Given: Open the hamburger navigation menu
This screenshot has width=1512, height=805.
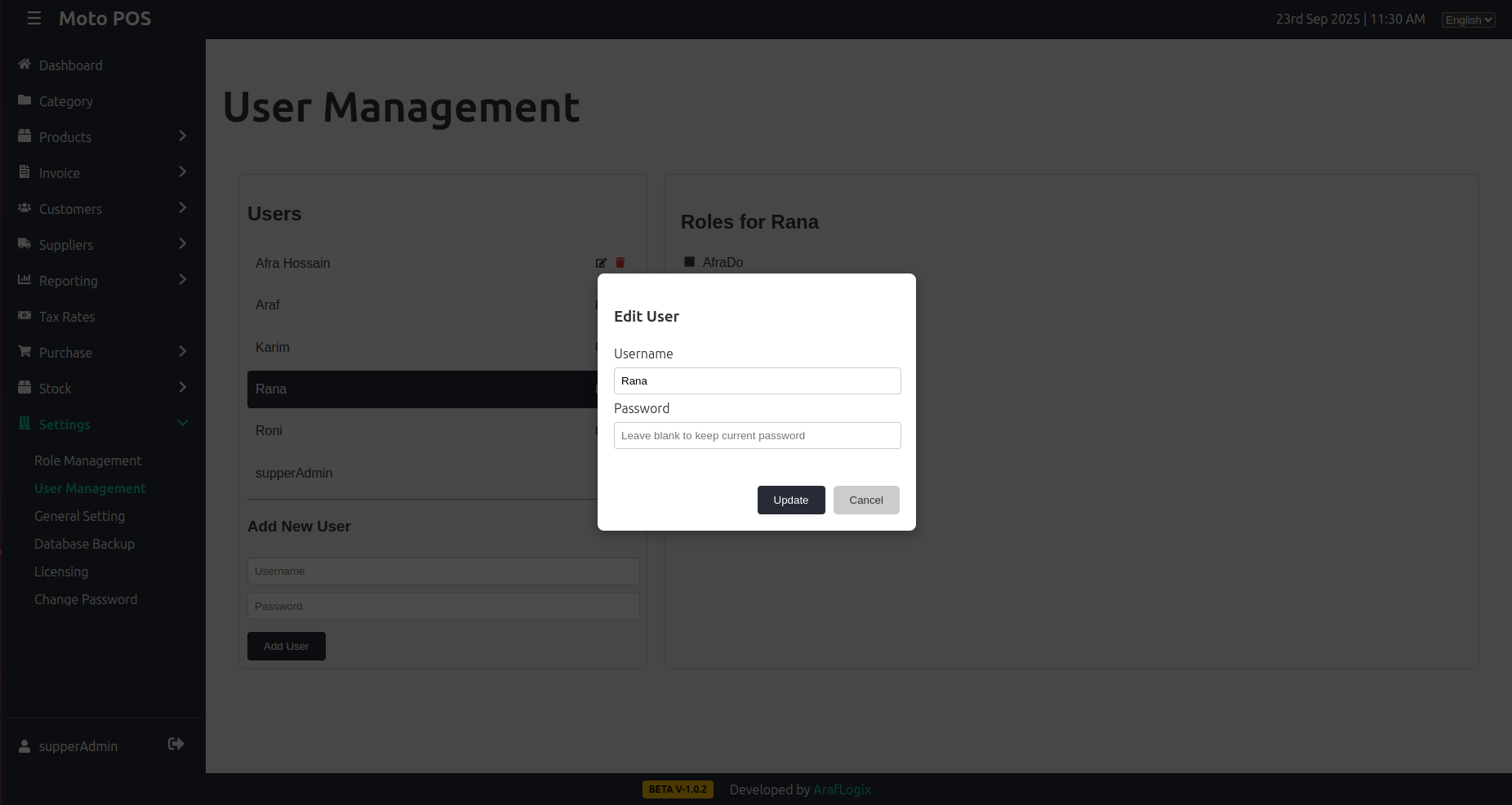Looking at the screenshot, I should point(33,18).
